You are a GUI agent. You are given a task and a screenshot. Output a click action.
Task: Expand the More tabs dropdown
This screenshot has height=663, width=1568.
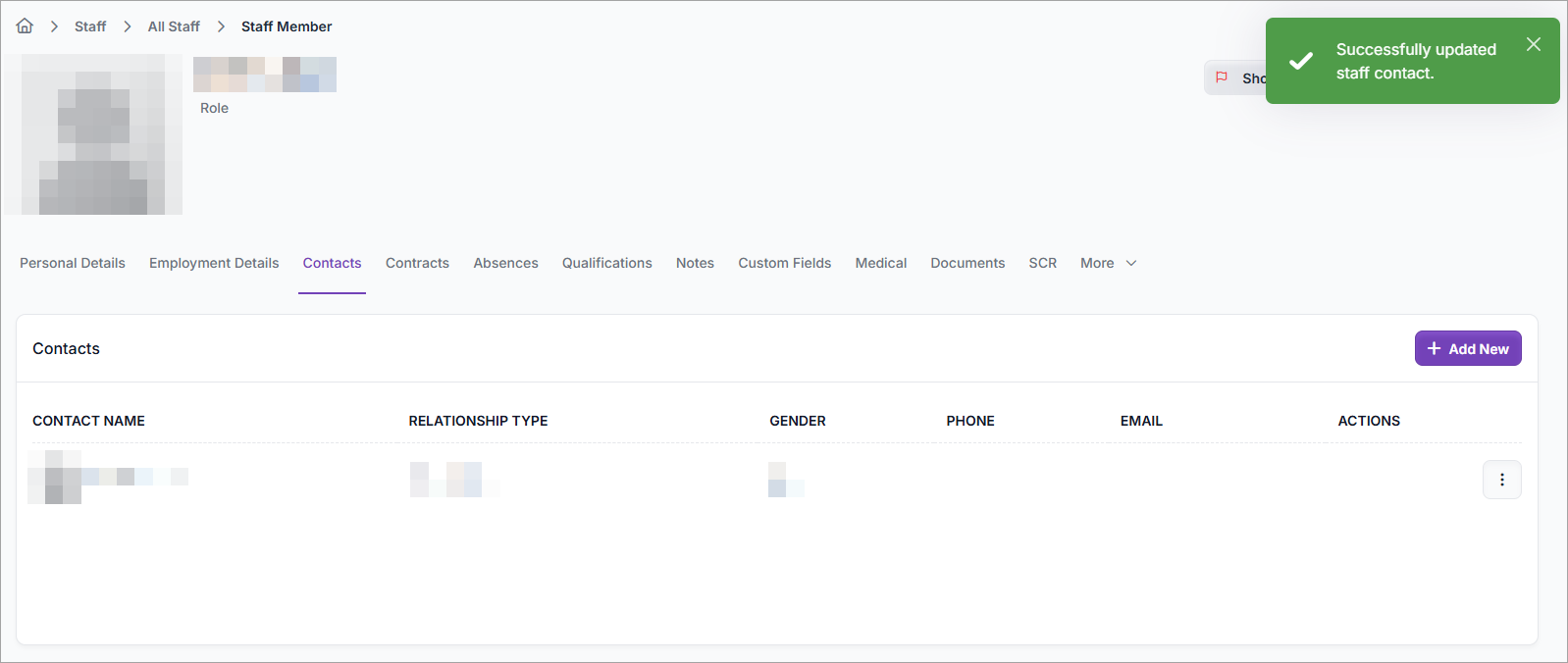(1108, 263)
